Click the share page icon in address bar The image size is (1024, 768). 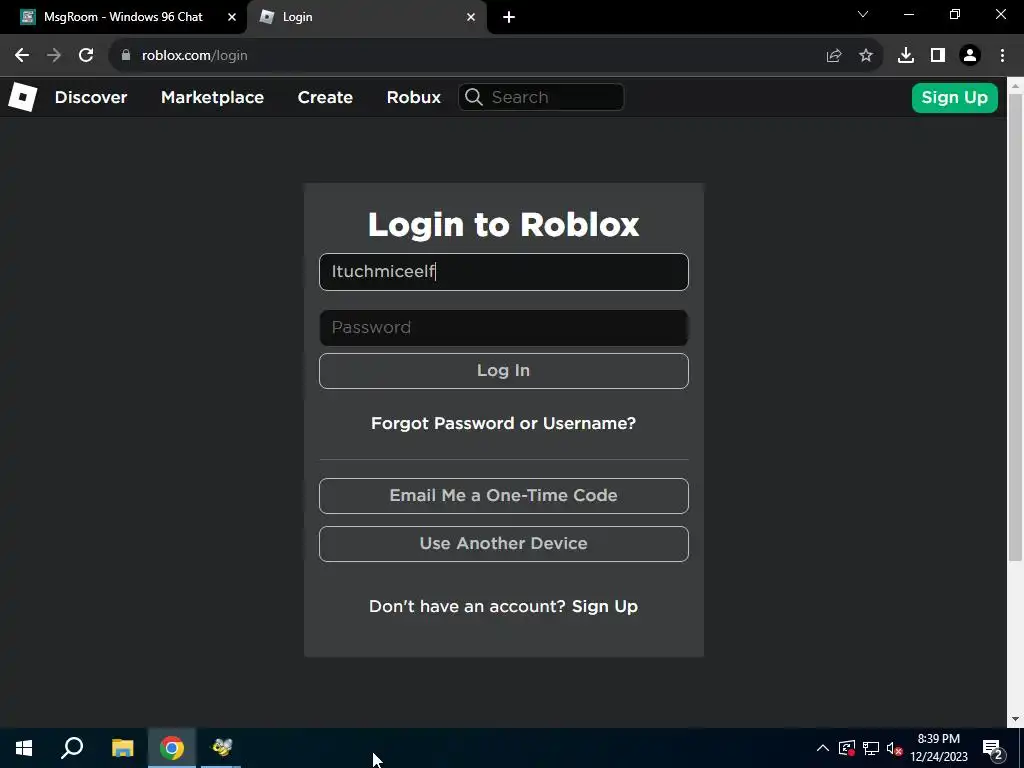[834, 56]
